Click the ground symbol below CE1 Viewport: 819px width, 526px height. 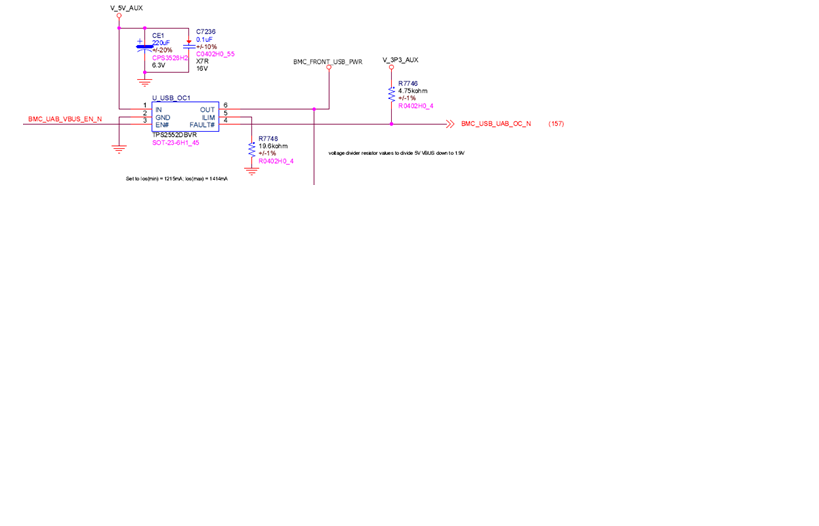(x=145, y=82)
